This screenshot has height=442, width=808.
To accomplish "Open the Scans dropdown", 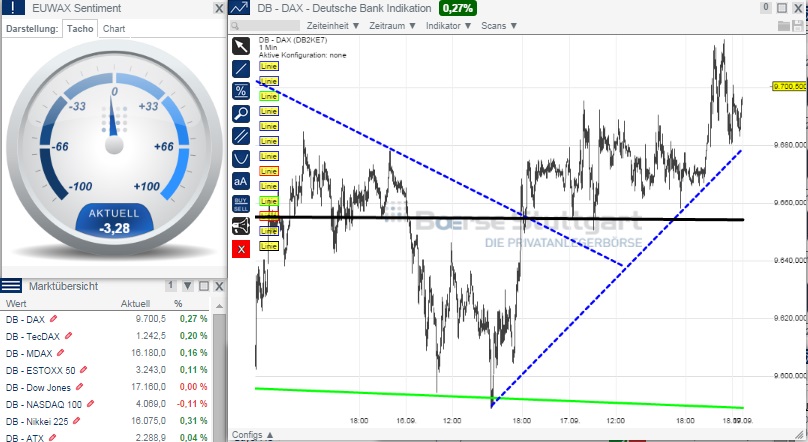I will coord(499,26).
